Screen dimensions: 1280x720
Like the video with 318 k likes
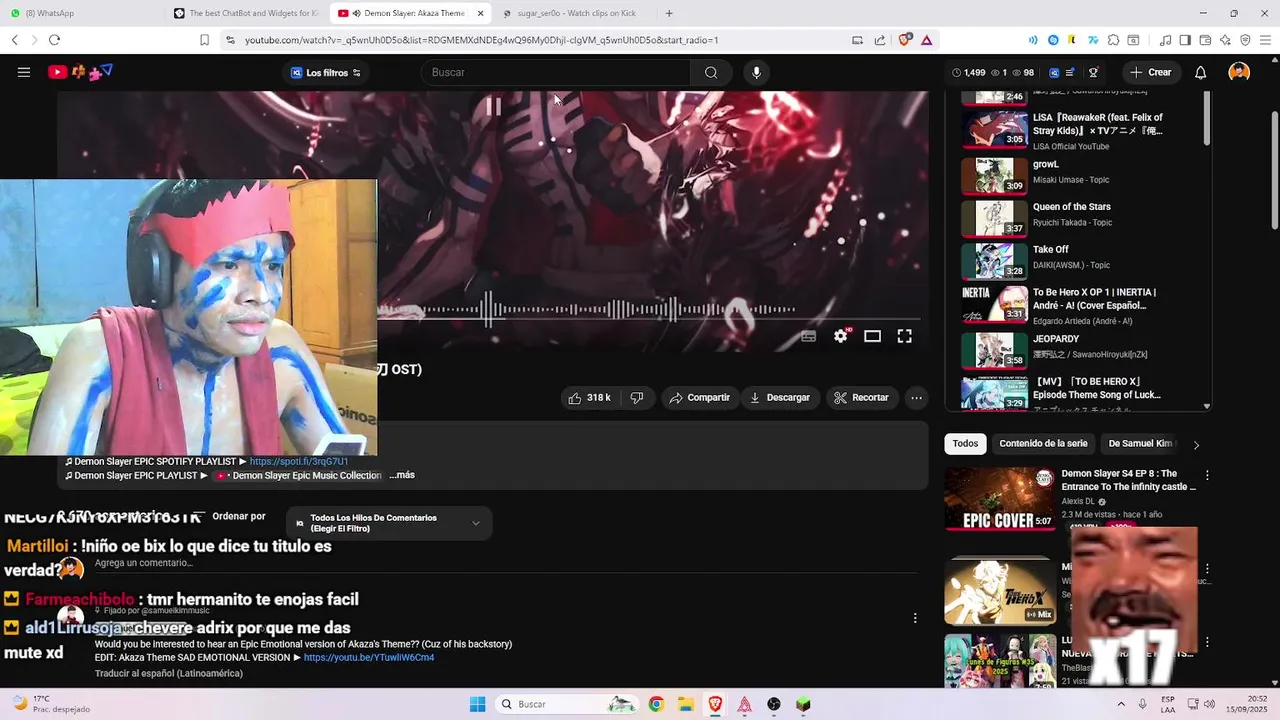[x=590, y=398]
